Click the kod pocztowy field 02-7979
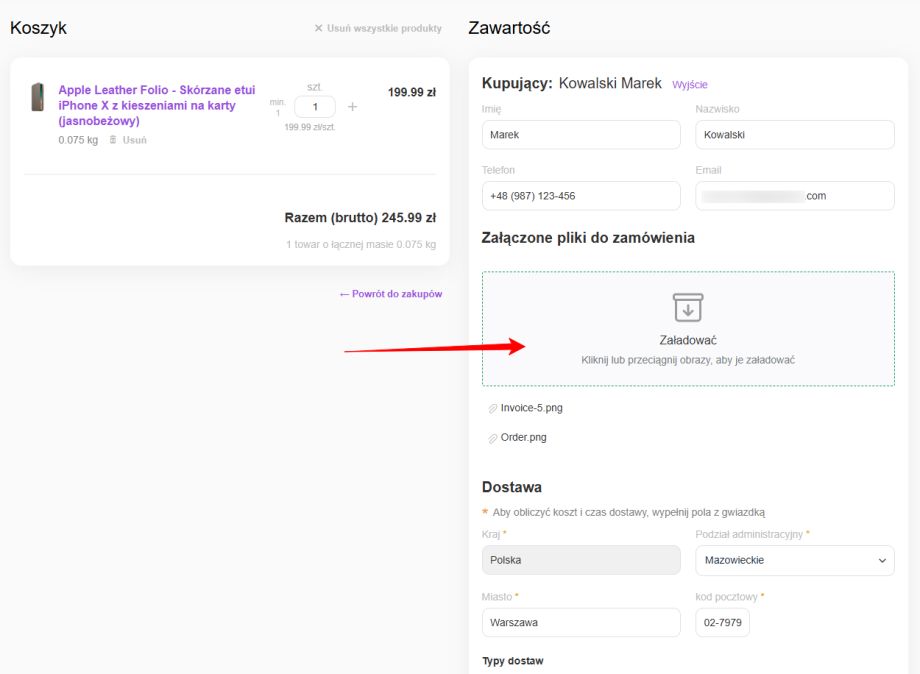Screen dimensions: 920x674 coord(722,622)
